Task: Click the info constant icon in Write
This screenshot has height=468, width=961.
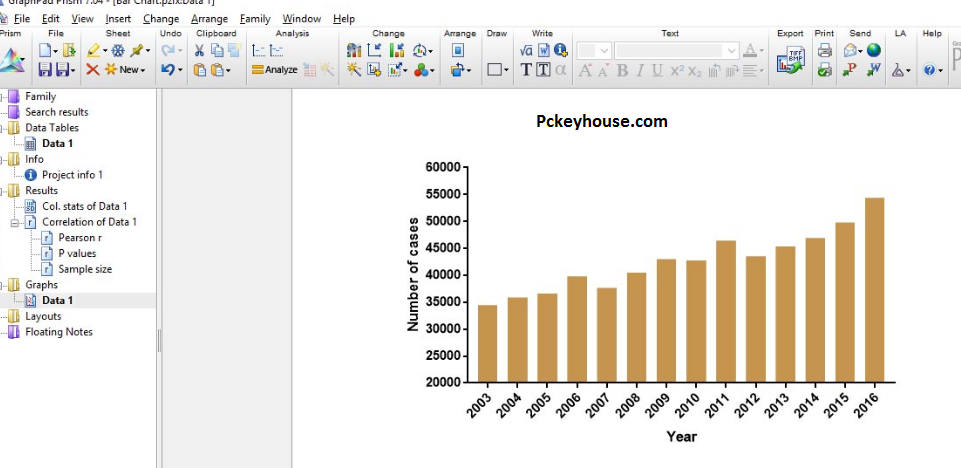Action: click(560, 50)
